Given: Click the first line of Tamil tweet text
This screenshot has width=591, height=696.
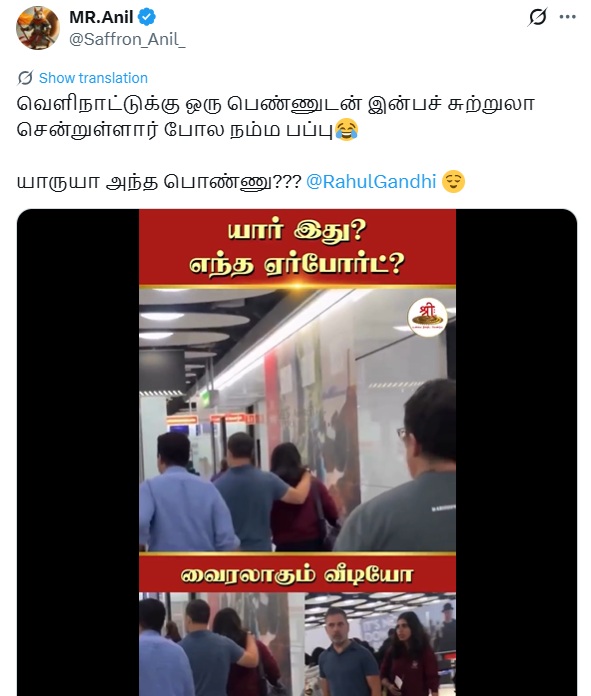Looking at the screenshot, I should (x=276, y=104).
